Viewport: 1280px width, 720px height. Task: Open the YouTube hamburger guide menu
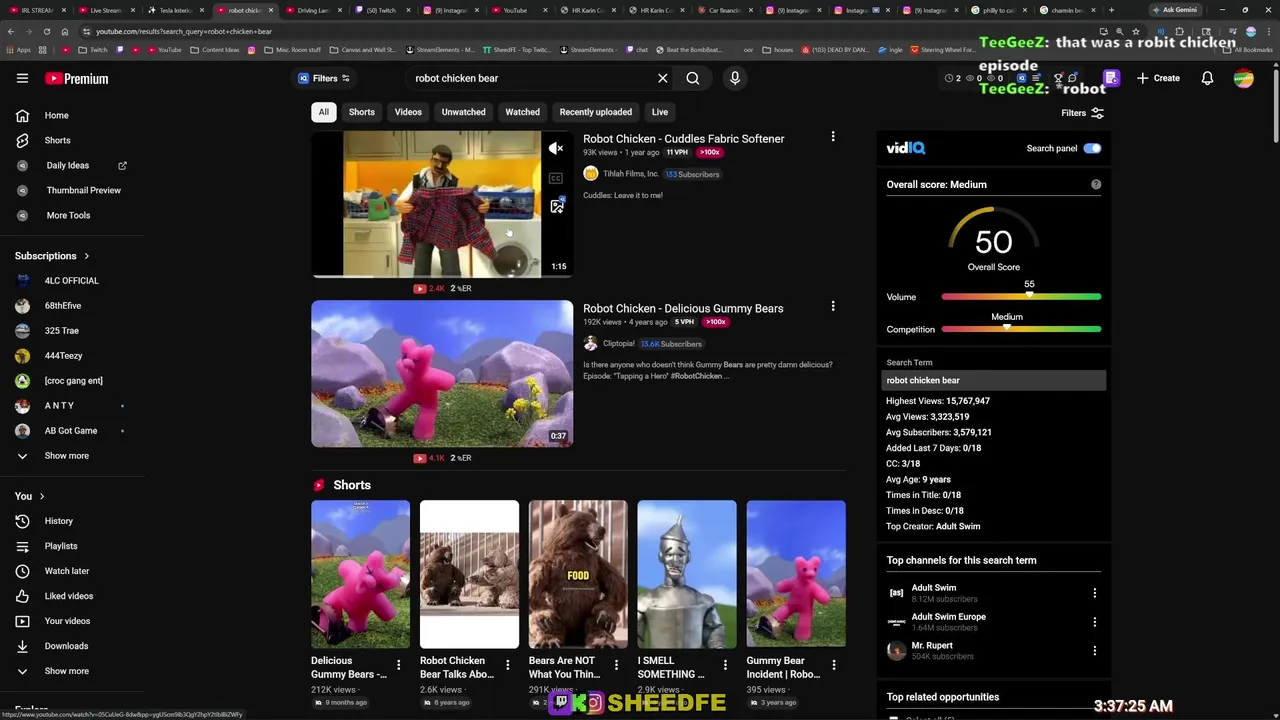coord(22,78)
